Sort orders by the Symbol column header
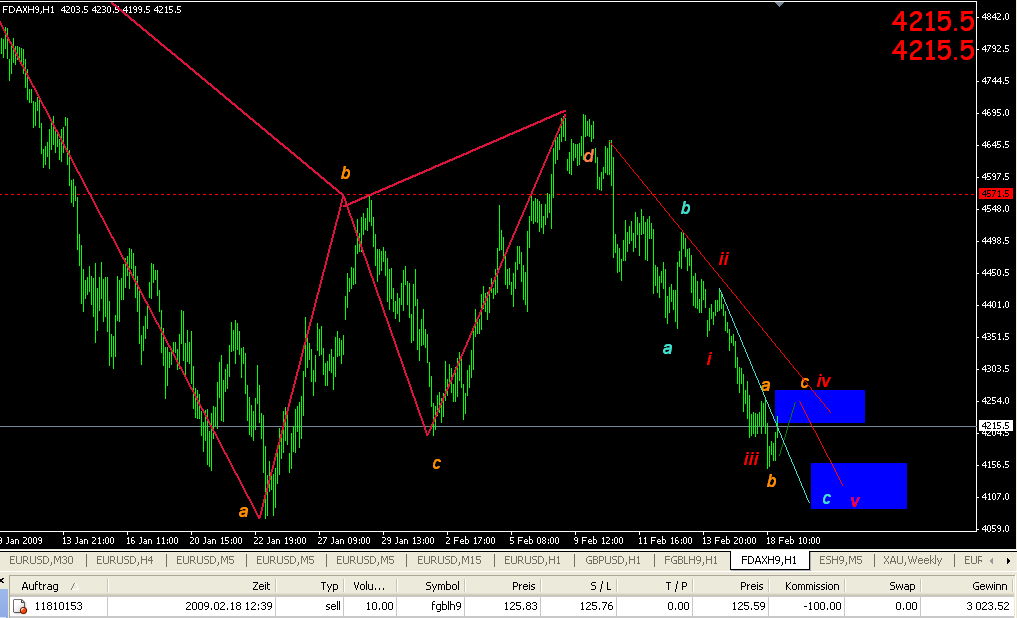Screen dimensions: 1017x618 pos(432,586)
